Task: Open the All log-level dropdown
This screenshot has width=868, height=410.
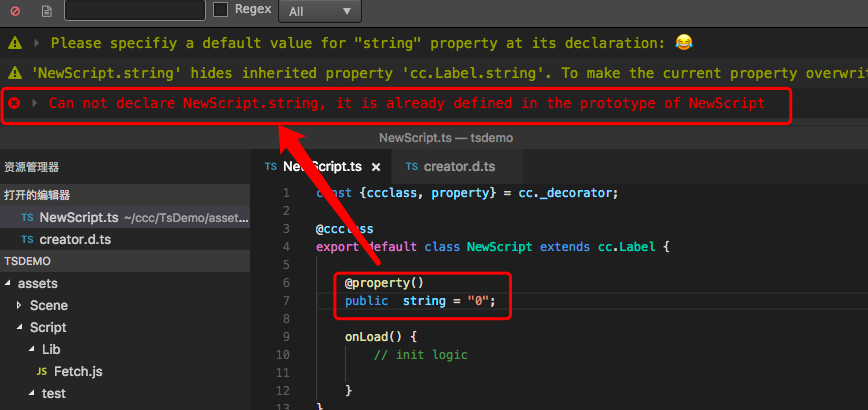Action: tap(319, 11)
